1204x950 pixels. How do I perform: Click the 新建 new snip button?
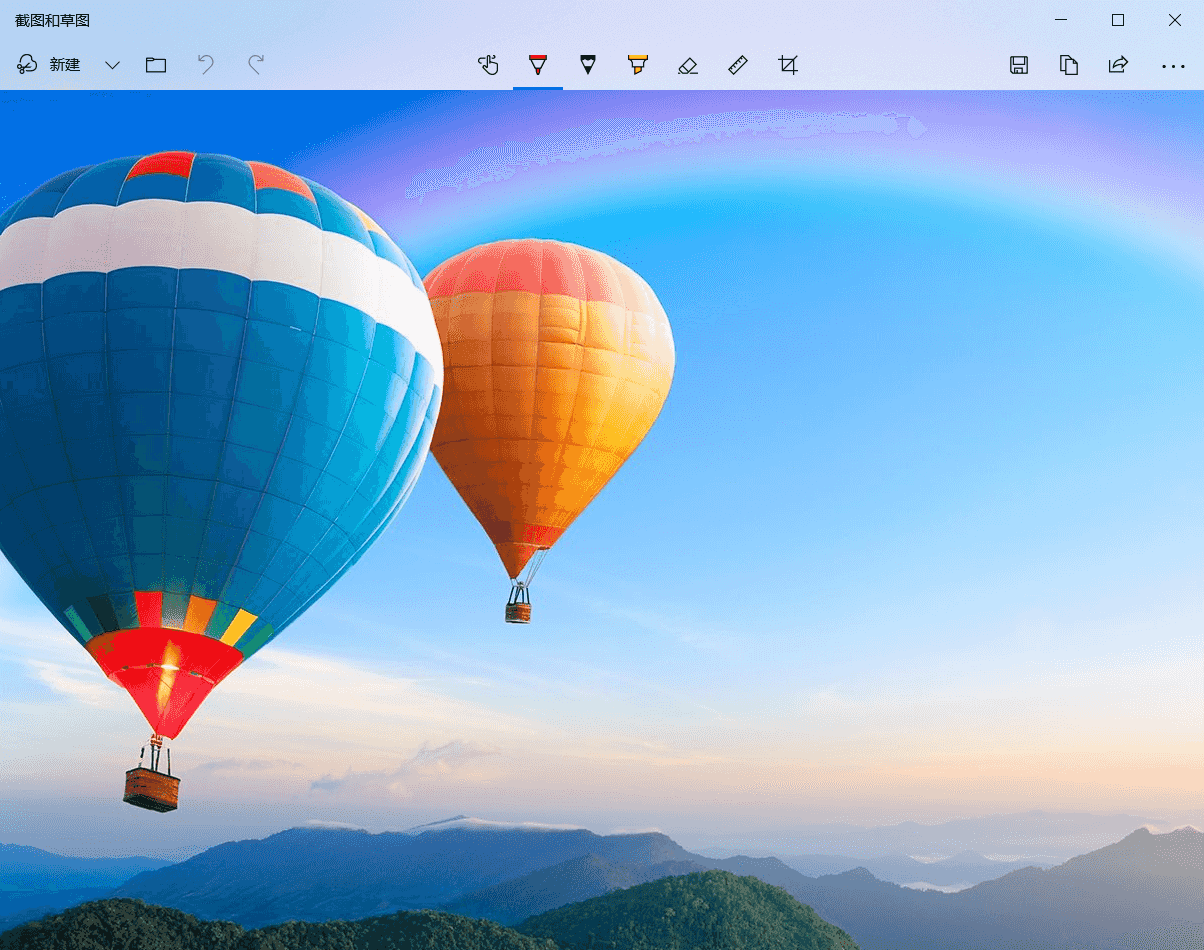[x=49, y=65]
